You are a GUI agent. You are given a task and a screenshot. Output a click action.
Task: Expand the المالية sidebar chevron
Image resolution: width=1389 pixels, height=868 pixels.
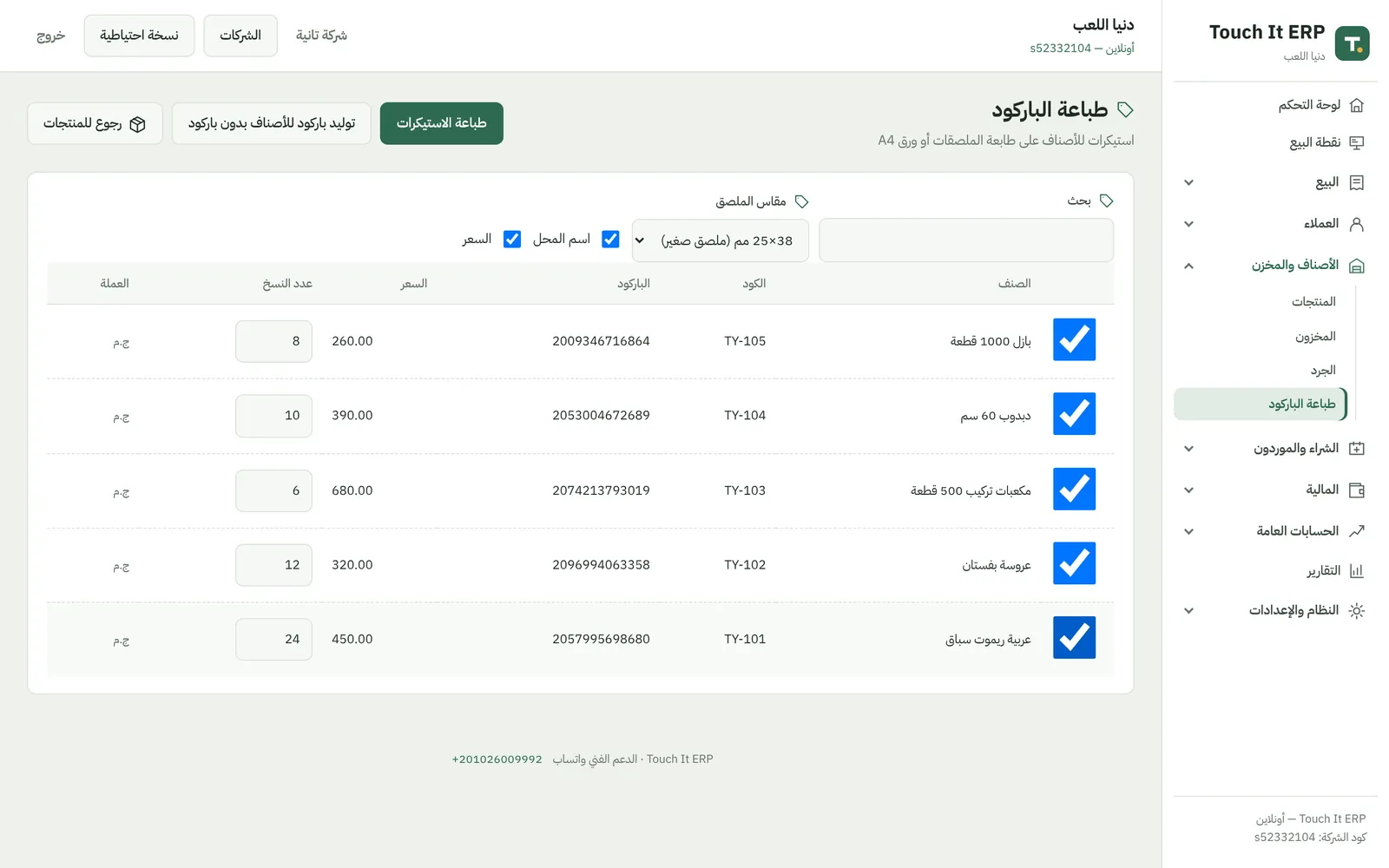pos(1189,490)
